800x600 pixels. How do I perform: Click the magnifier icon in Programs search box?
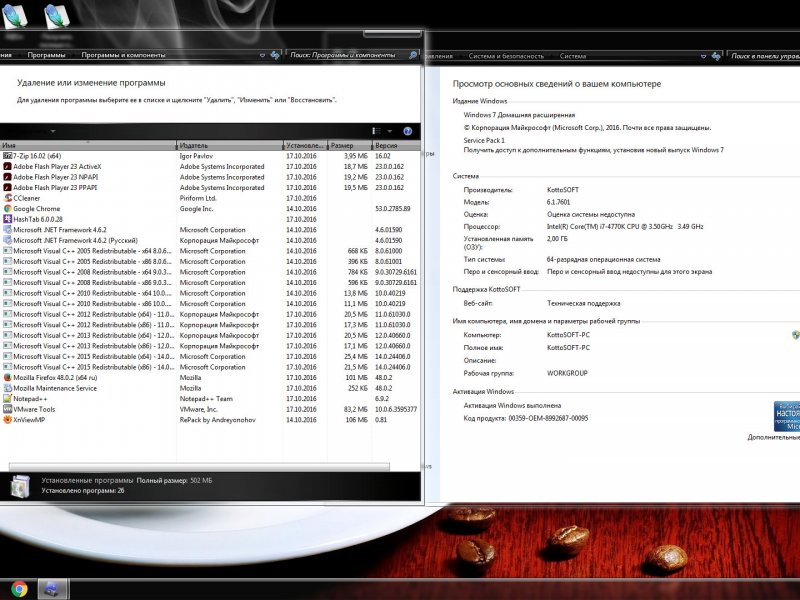pos(413,55)
